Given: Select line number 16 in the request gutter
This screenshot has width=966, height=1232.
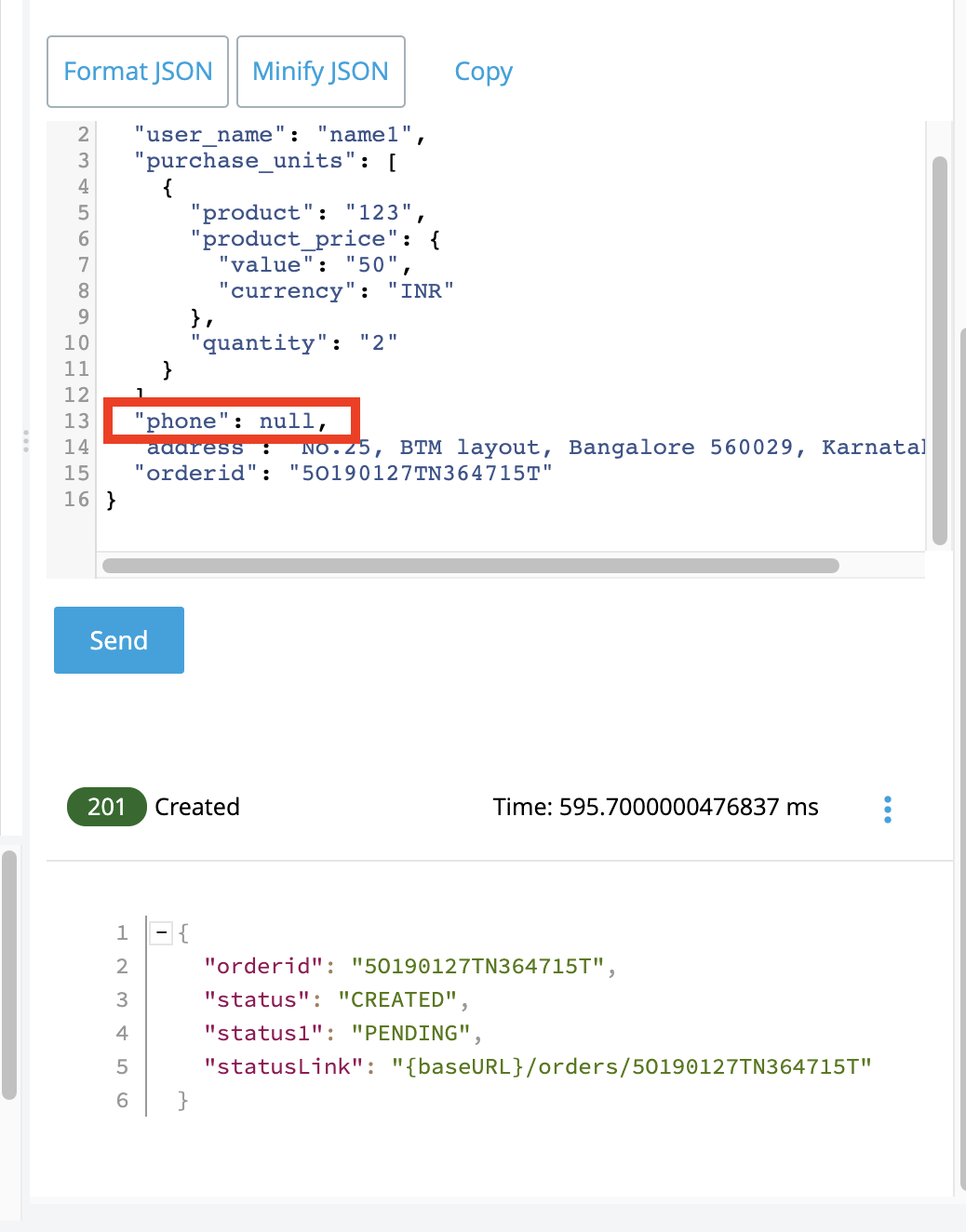Looking at the screenshot, I should point(76,500).
